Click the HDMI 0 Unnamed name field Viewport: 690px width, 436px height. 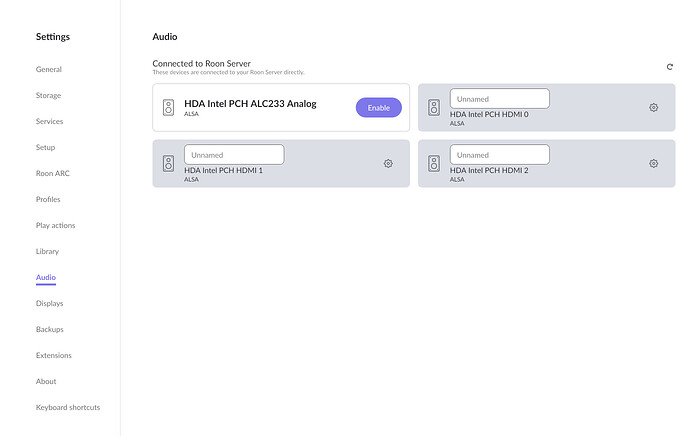(x=499, y=99)
